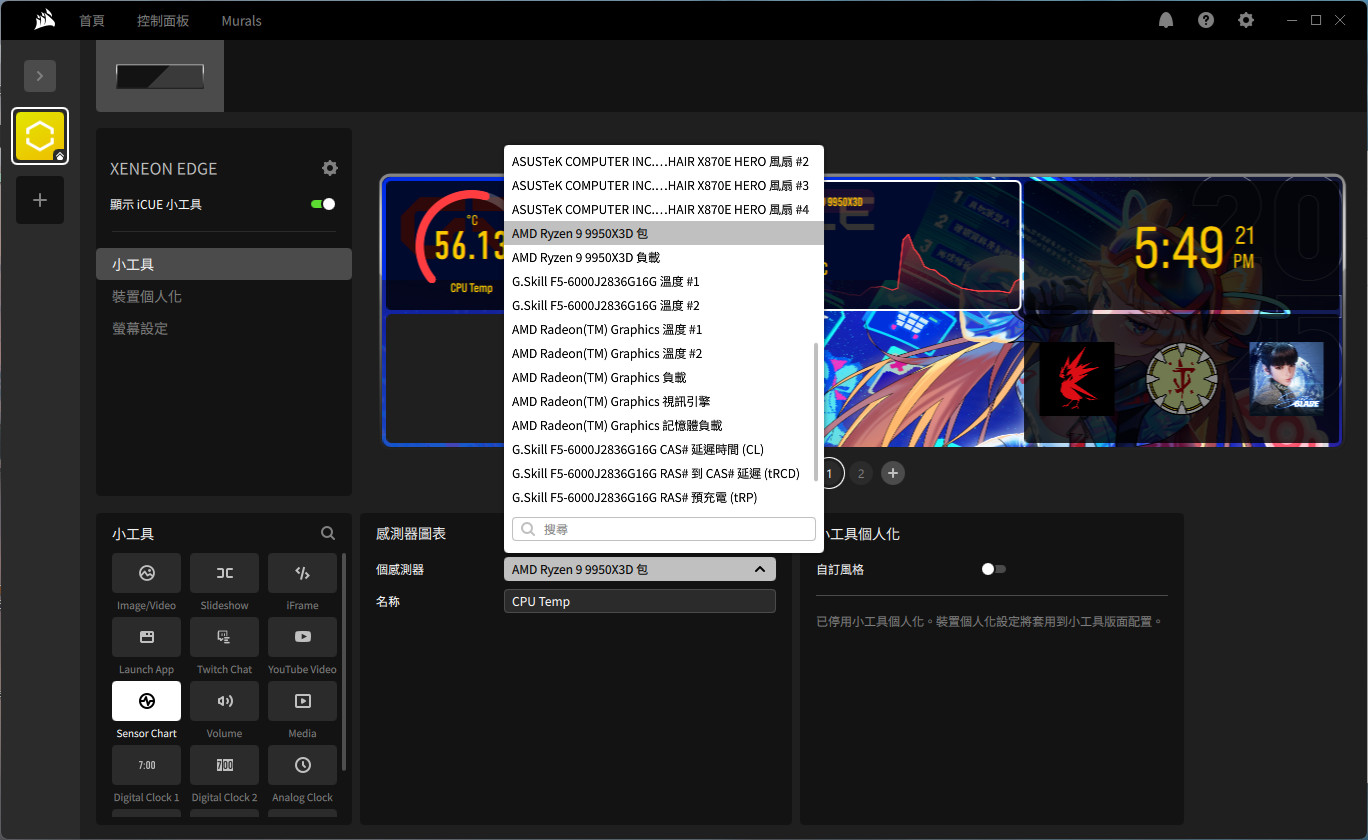Click the 搜尋 search box in sensor list
This screenshot has width=1368, height=840.
click(664, 529)
